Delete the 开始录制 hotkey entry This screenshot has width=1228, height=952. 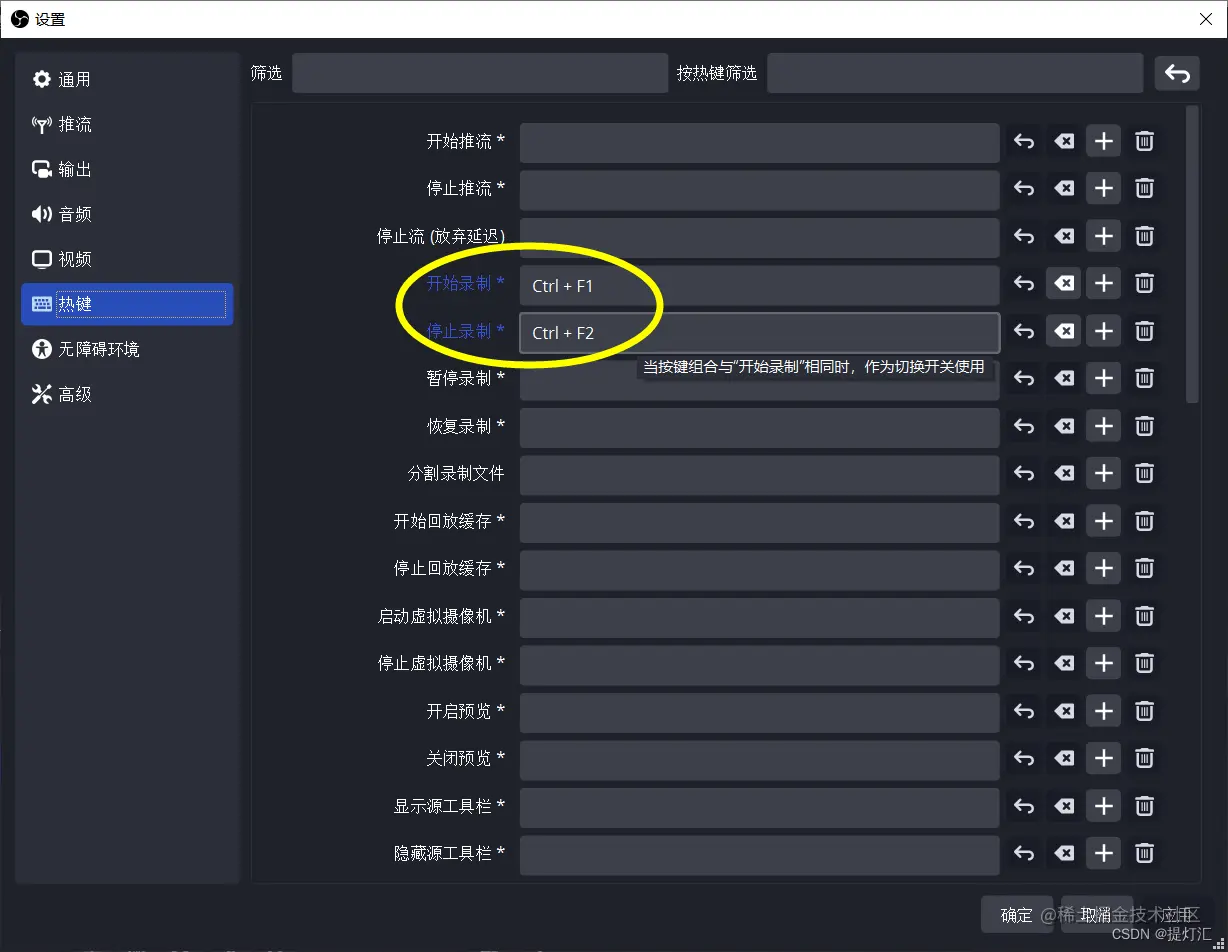[1145, 284]
